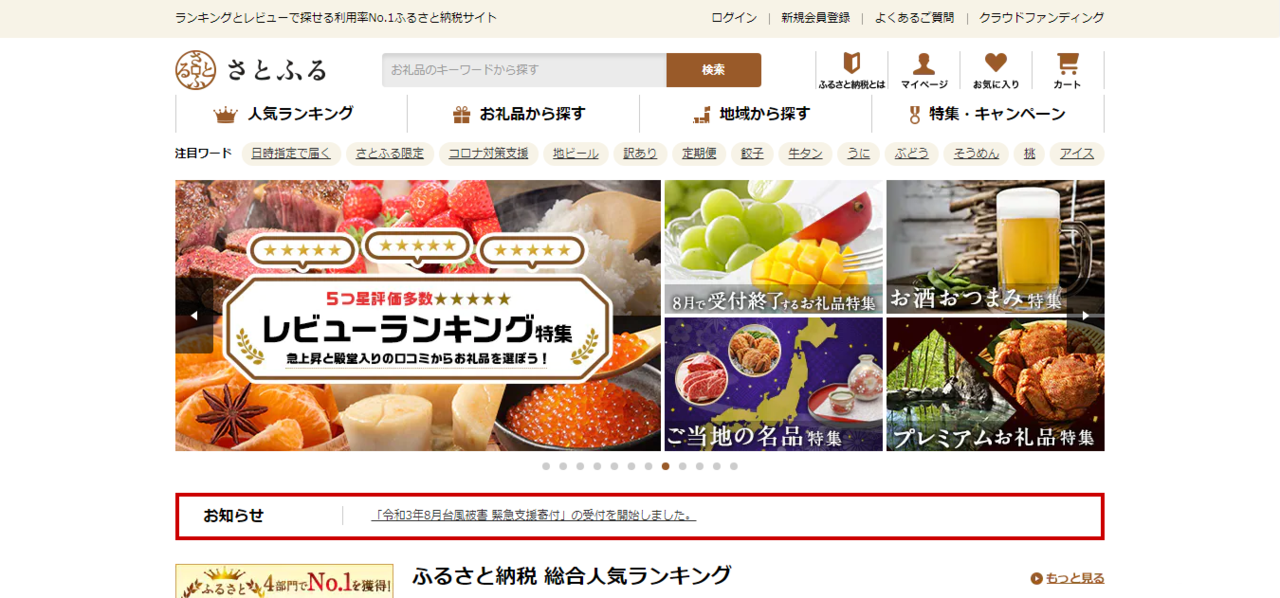The height and width of the screenshot is (598, 1280).
Task: Show next banner with right arrow
Action: (x=1085, y=316)
